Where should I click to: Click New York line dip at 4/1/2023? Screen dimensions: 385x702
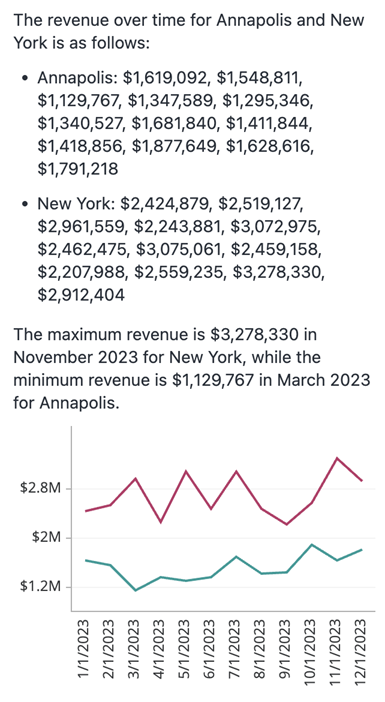[161, 522]
